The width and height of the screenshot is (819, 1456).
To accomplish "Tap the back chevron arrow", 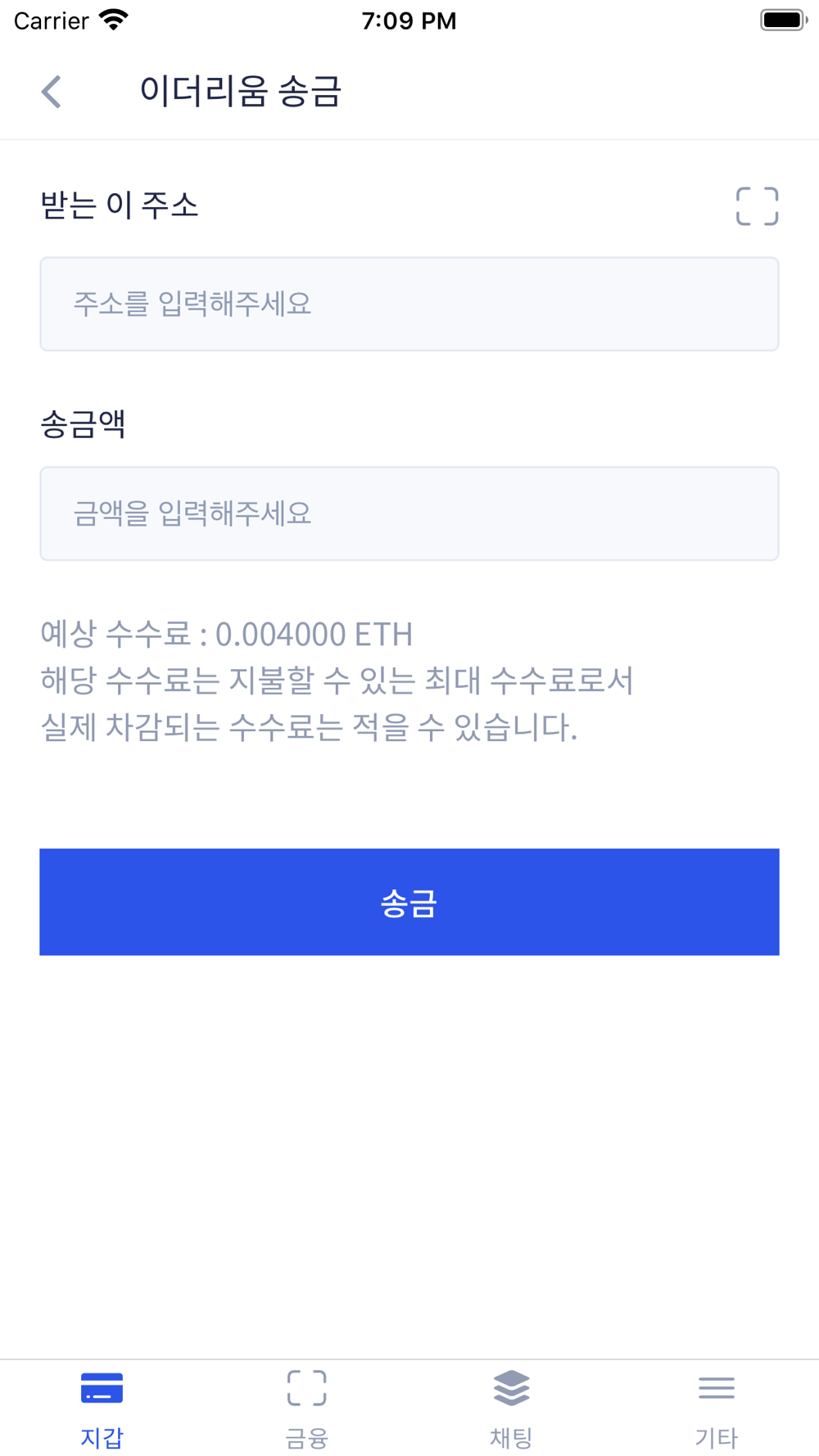I will tap(52, 92).
